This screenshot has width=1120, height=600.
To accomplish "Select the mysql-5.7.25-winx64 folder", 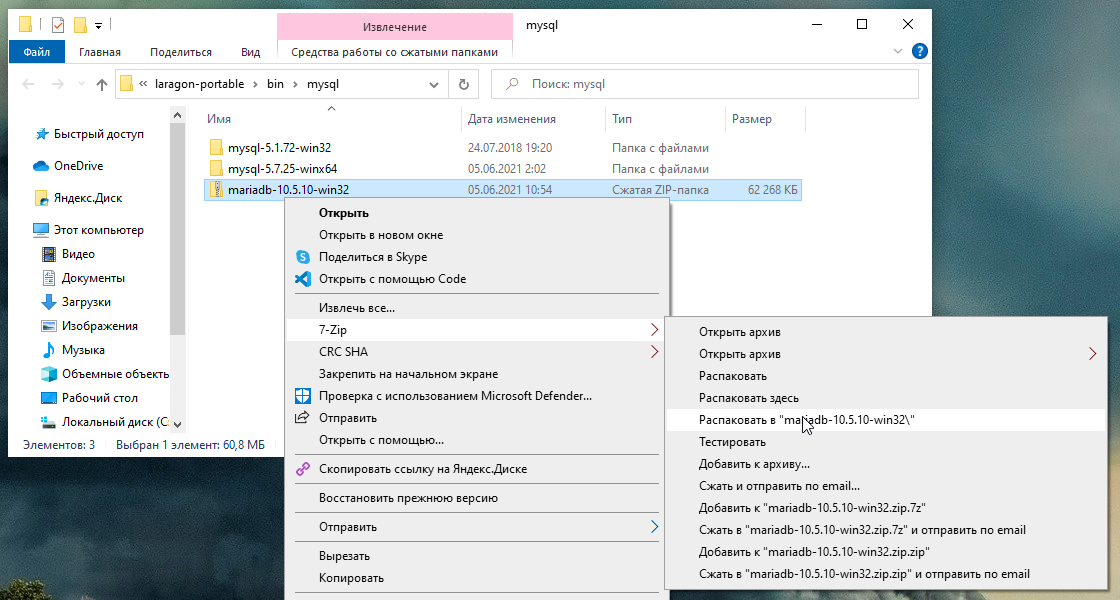I will click(282, 169).
